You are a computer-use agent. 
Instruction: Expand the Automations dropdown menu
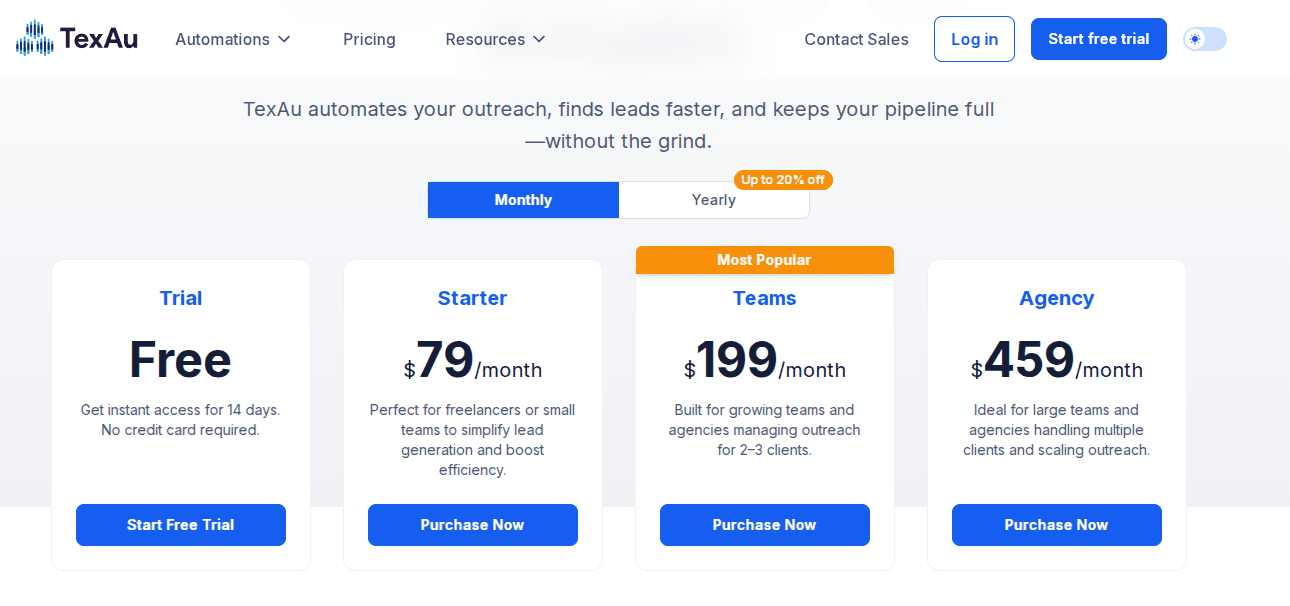tap(233, 39)
